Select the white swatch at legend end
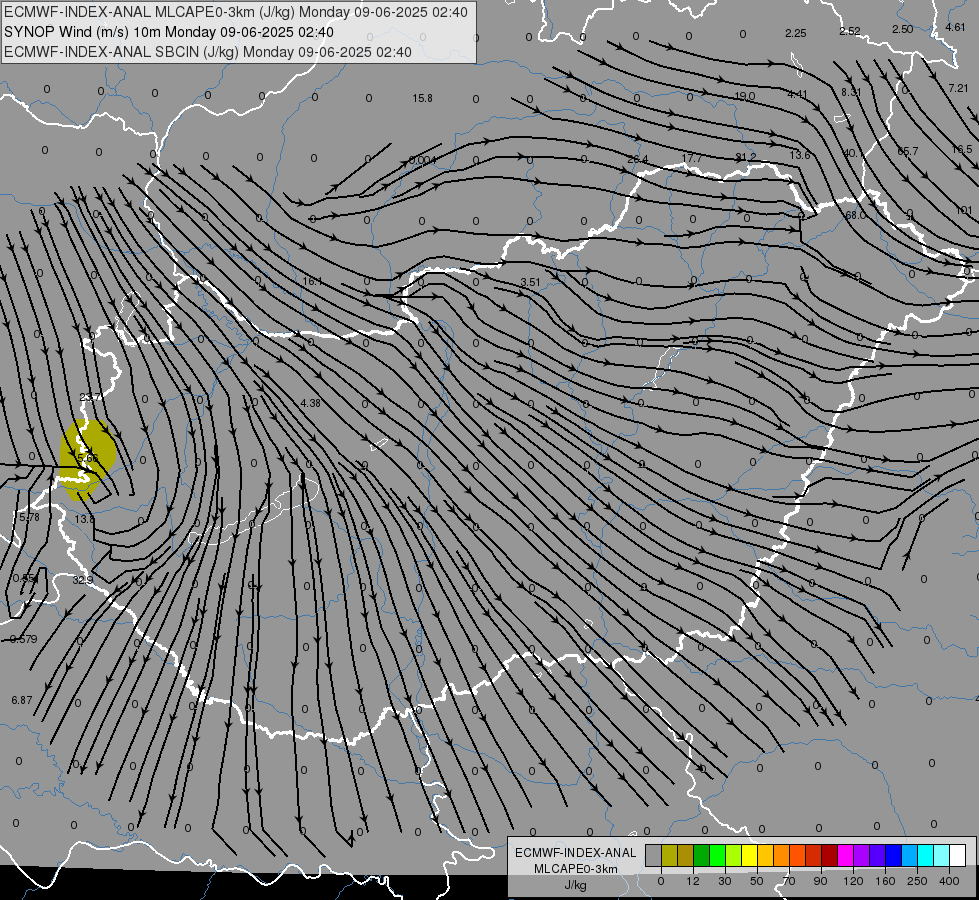Screen dimensions: 979x900 click(x=958, y=856)
